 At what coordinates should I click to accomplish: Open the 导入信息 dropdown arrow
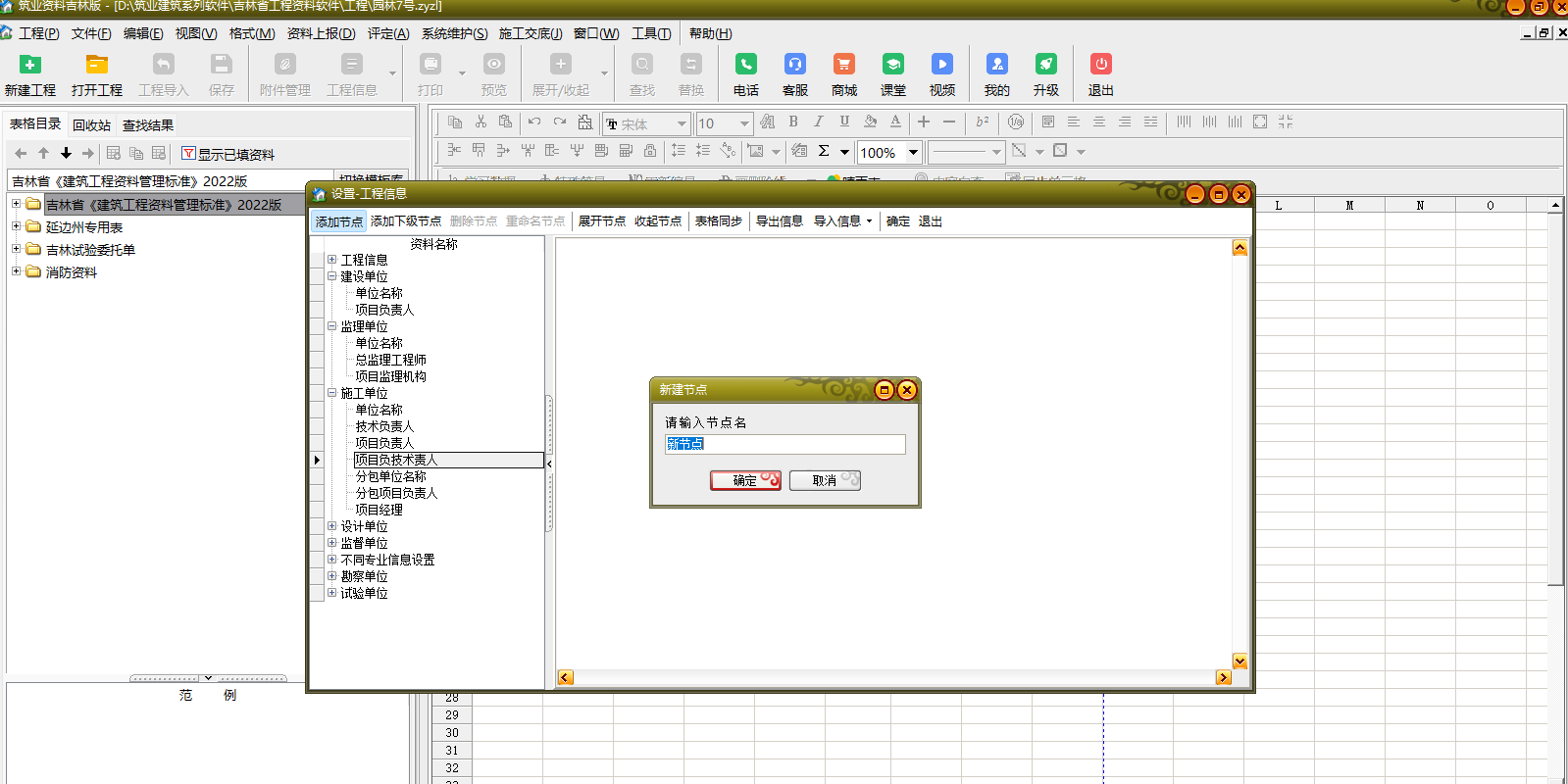point(869,221)
